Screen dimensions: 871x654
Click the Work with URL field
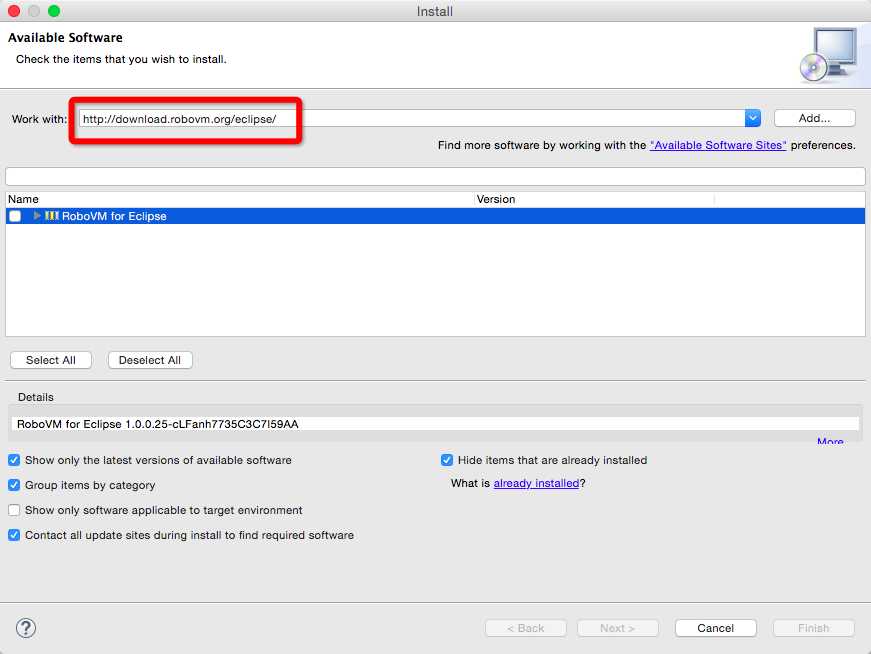pyautogui.click(x=412, y=118)
